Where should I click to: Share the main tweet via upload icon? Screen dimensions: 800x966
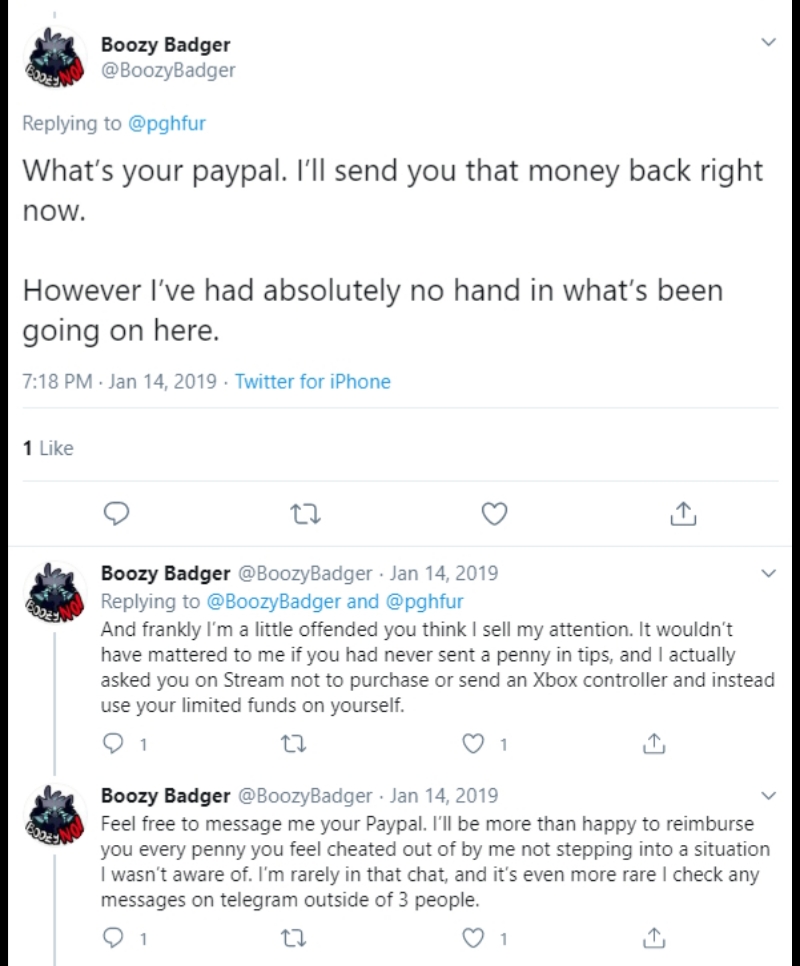[x=683, y=513]
